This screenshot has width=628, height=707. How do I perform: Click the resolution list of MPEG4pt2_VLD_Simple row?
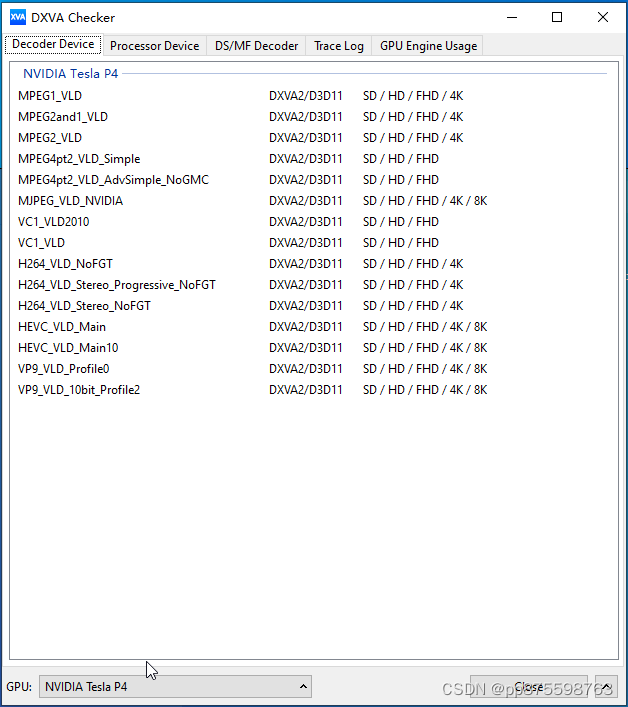point(401,159)
